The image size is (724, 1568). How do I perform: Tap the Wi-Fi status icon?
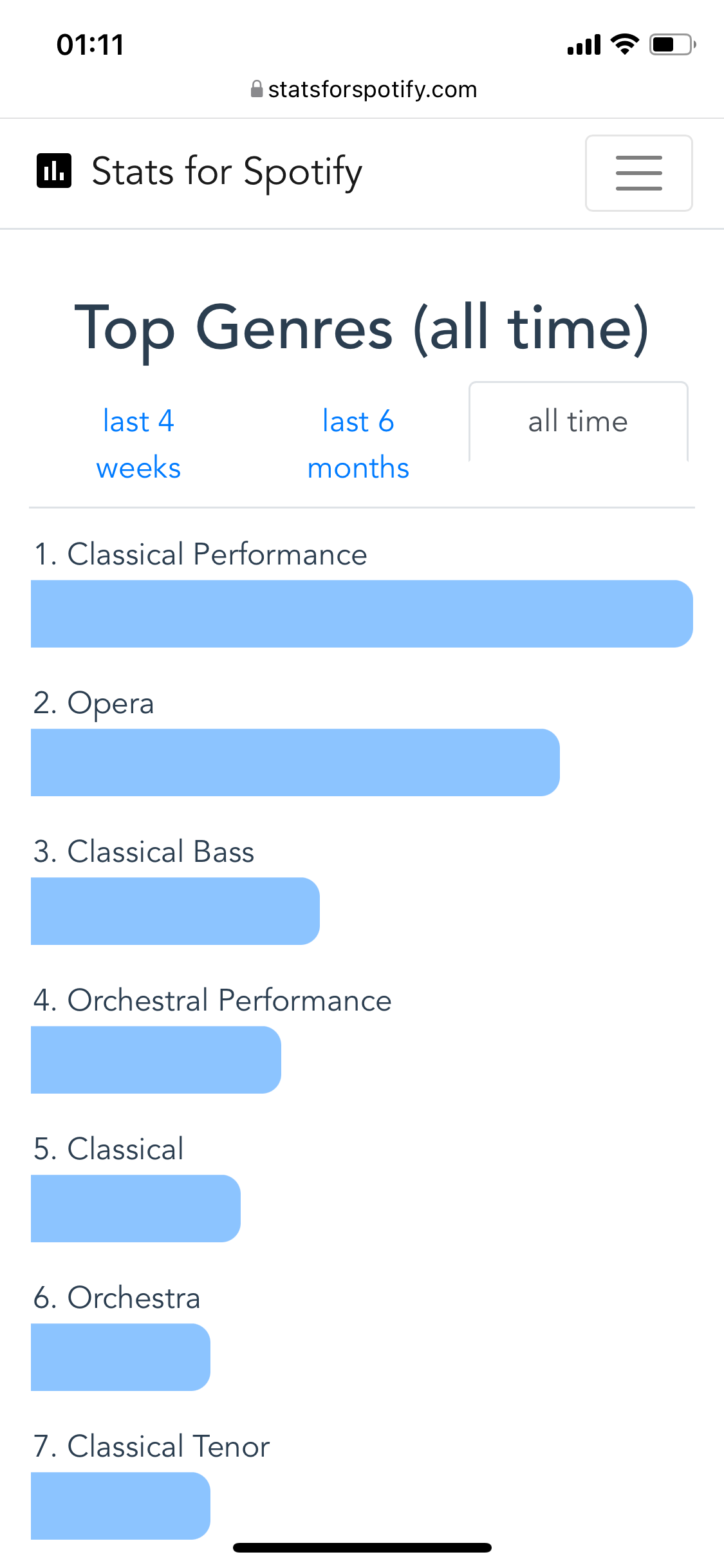[624, 44]
